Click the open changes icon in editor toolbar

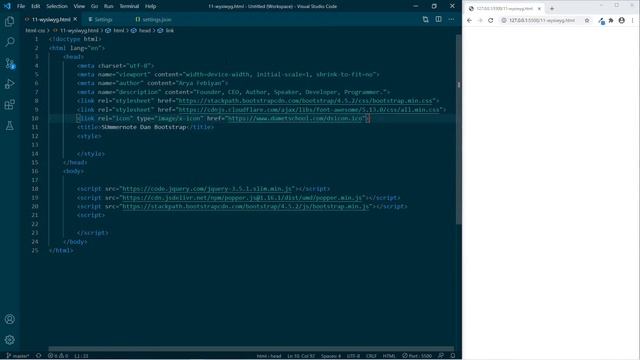(425, 19)
